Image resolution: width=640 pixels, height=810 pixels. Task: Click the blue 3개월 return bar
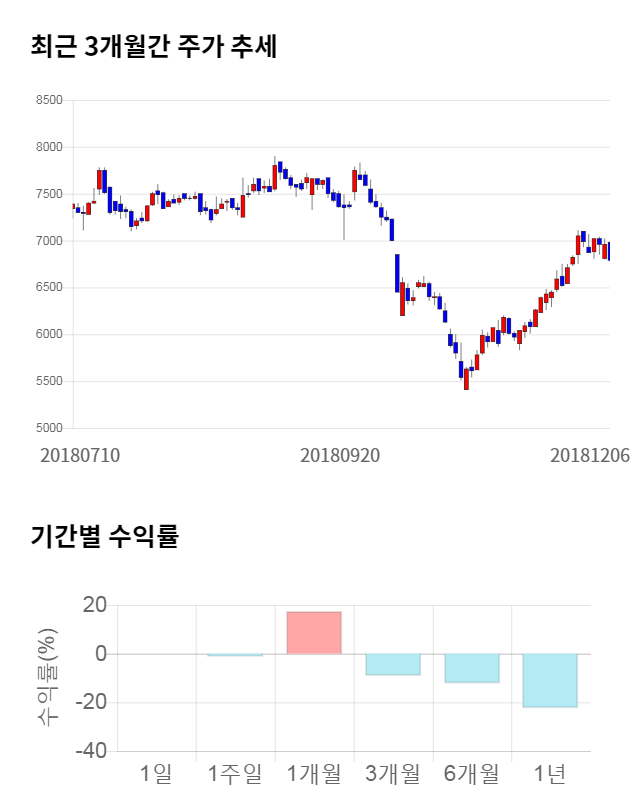[393, 664]
